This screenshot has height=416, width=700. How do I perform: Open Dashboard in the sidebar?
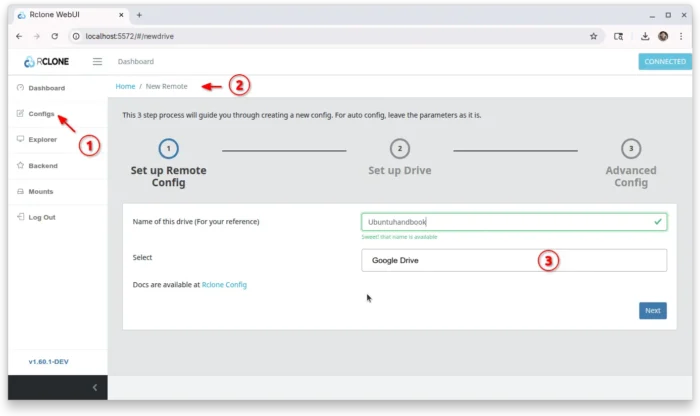coord(46,88)
